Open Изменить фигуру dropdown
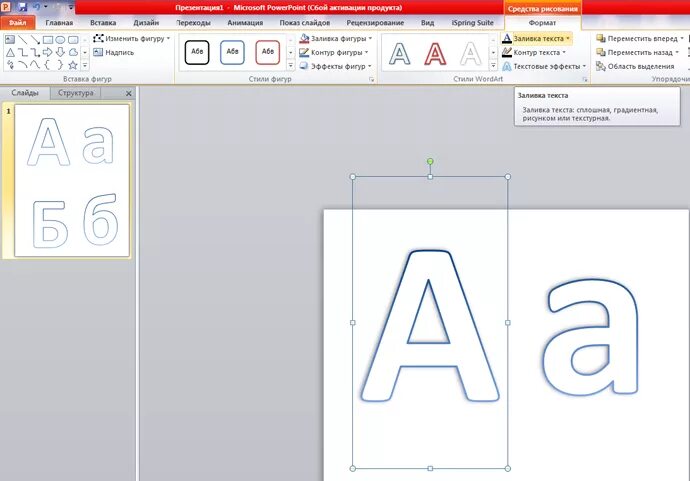 coord(132,39)
